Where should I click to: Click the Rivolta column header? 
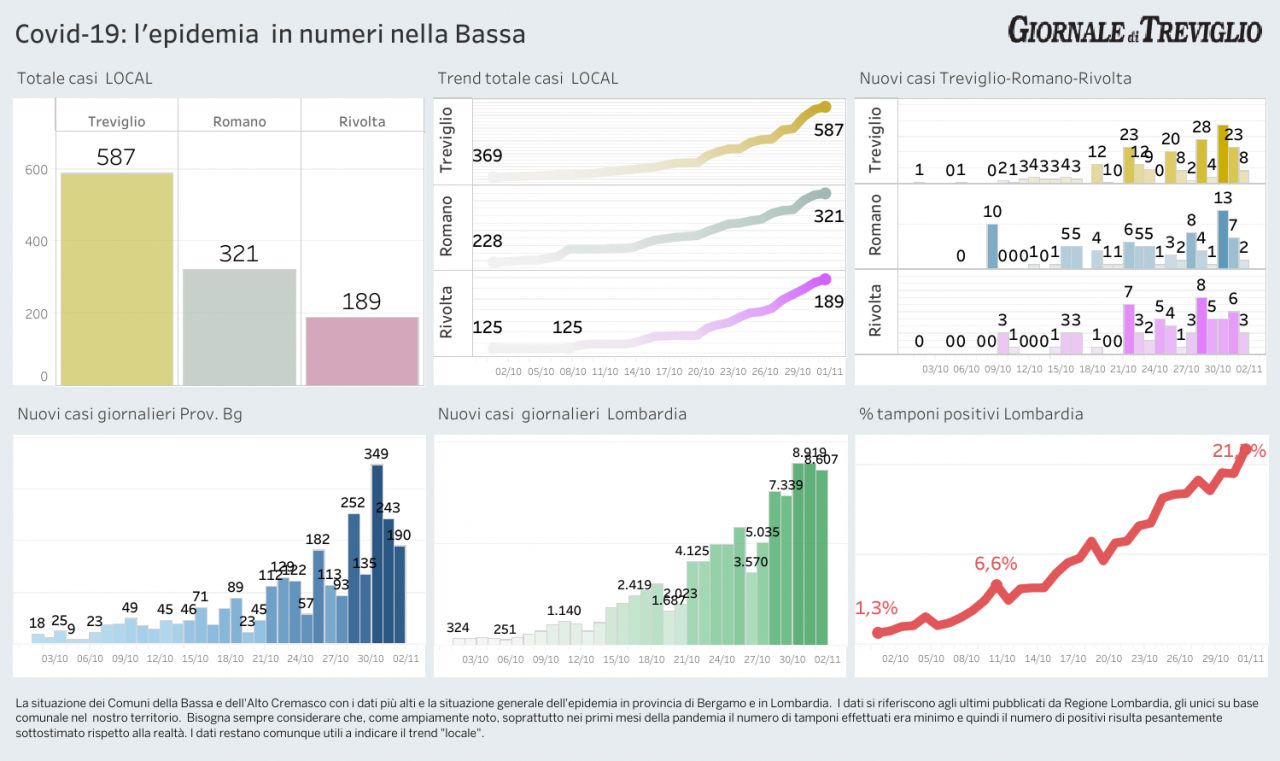[x=361, y=121]
